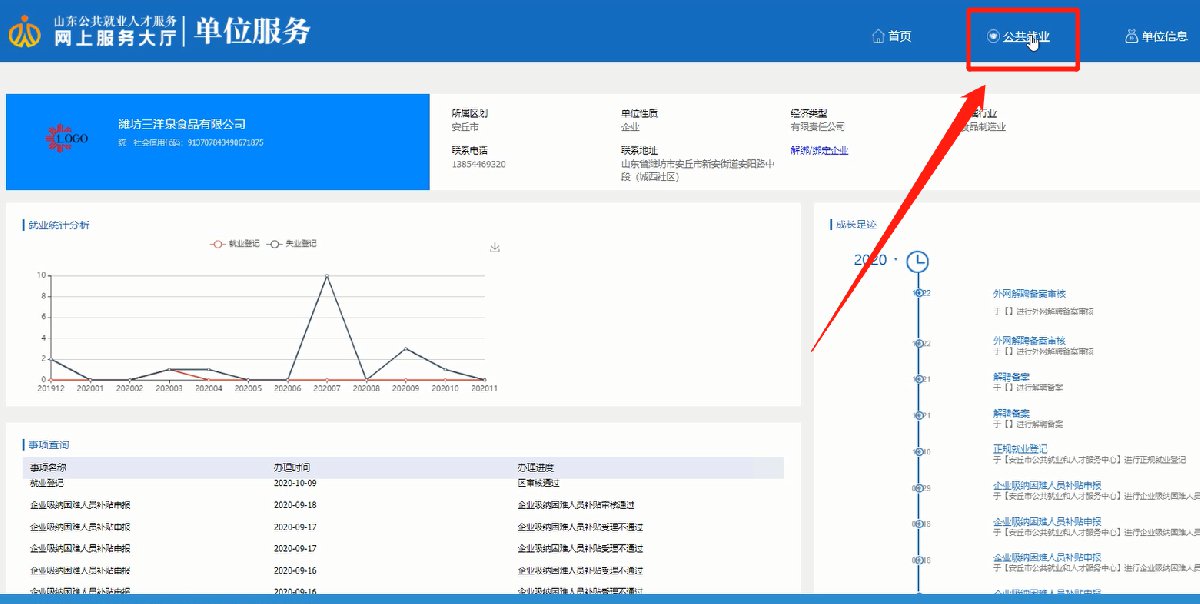This screenshot has height=604, width=1200.
Task: Click the company LOGO image
Action: (x=66, y=138)
